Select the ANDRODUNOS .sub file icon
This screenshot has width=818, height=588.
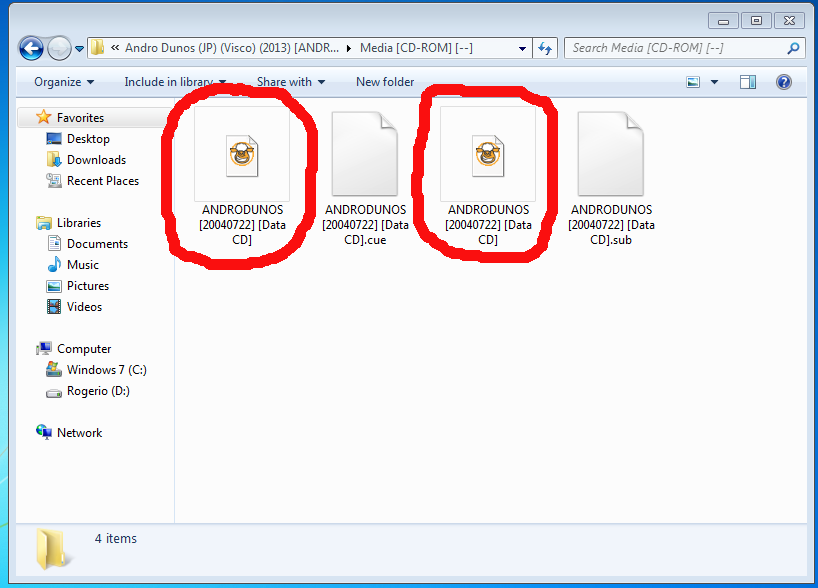click(610, 155)
